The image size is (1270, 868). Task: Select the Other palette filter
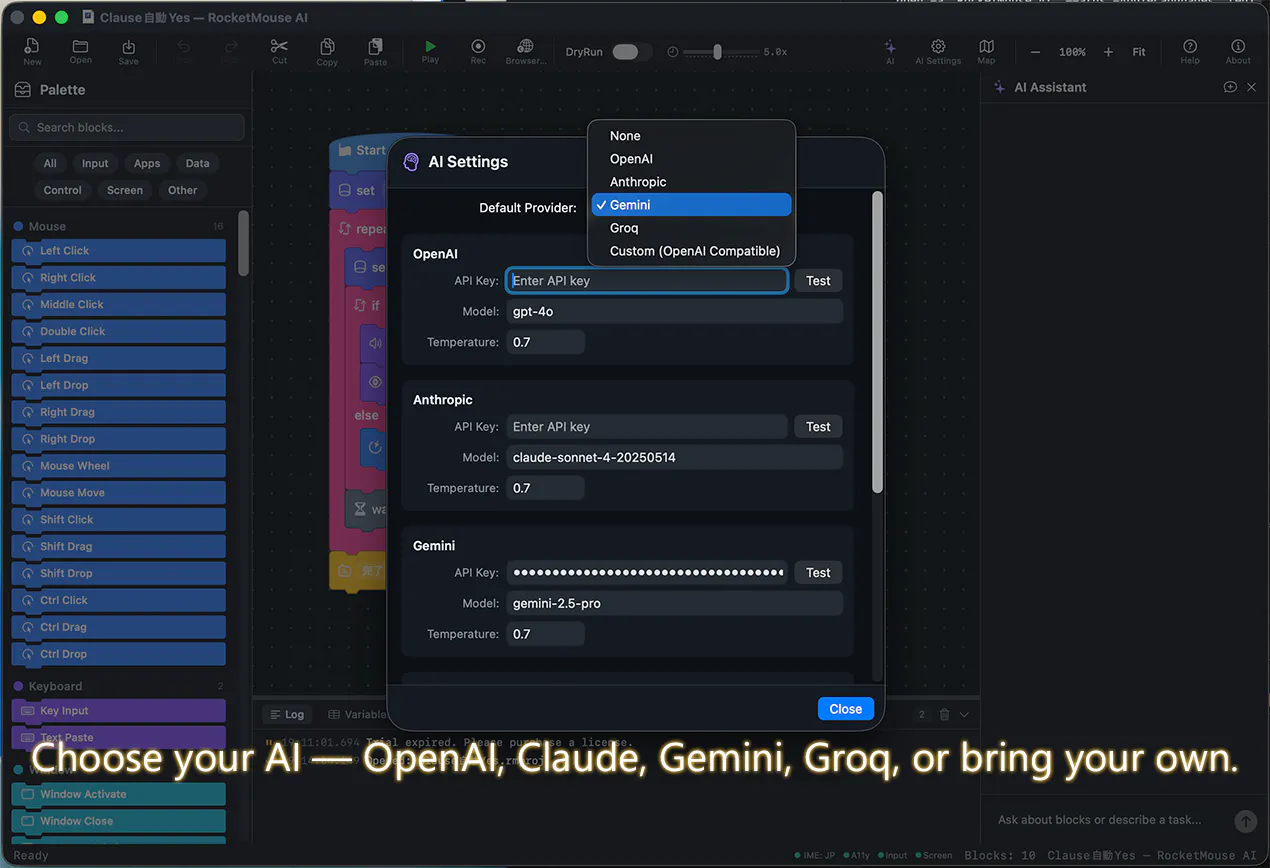(183, 190)
